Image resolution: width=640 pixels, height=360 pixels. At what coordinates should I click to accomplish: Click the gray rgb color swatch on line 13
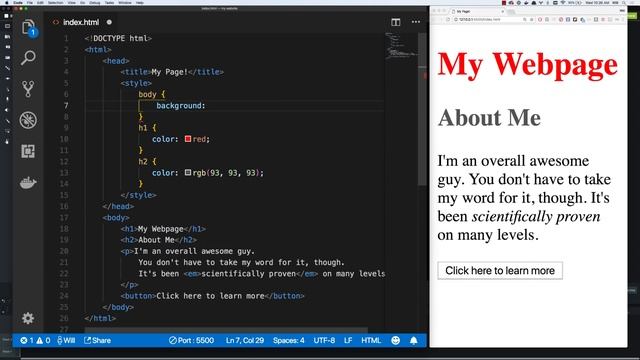[x=188, y=173]
